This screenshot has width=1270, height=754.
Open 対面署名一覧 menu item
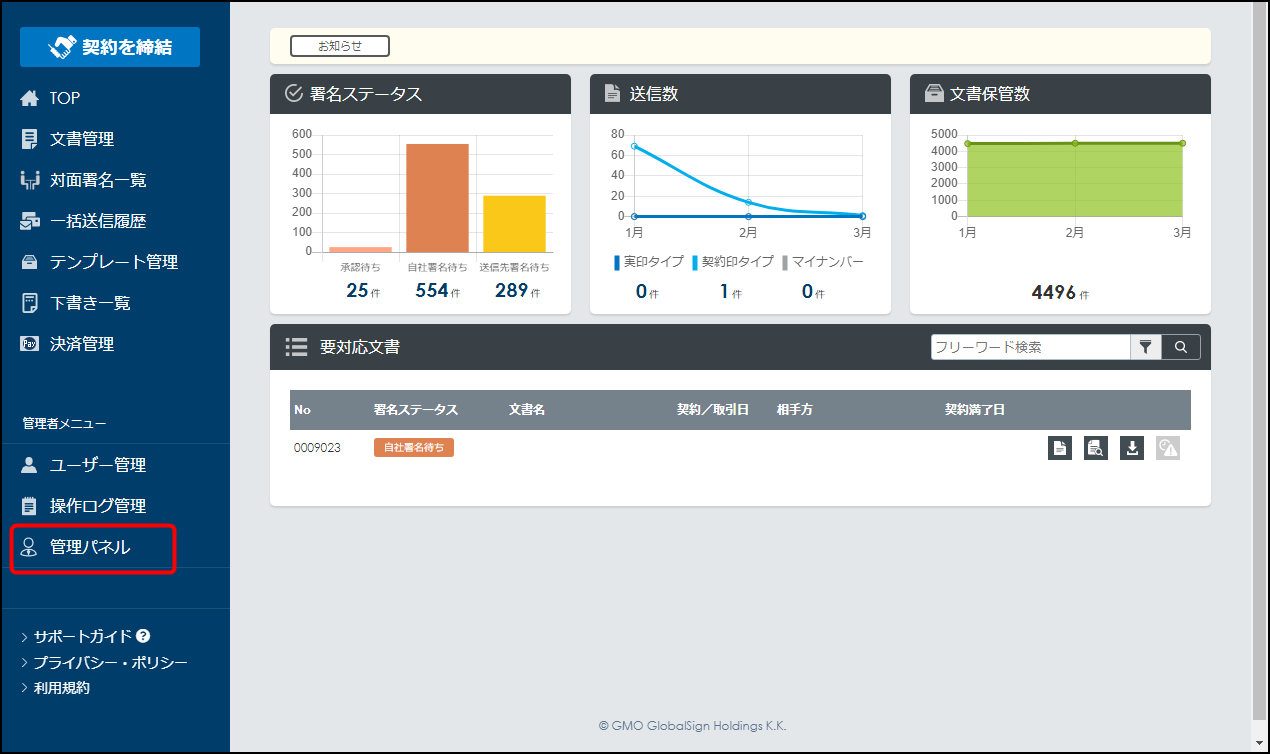click(x=98, y=180)
